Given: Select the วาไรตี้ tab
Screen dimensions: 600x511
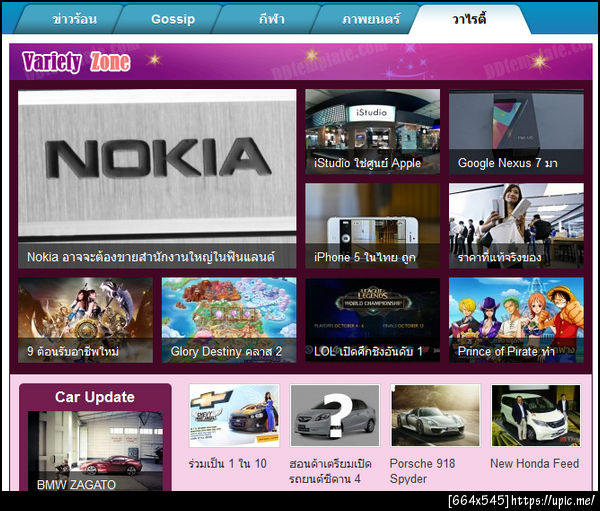Looking at the screenshot, I should click(x=469, y=19).
